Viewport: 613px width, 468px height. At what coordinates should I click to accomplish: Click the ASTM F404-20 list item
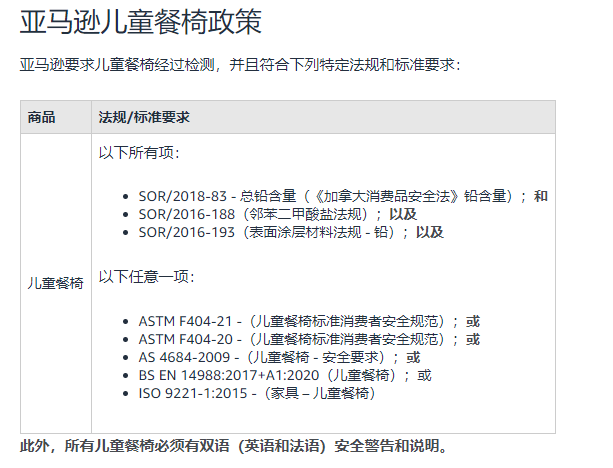309,339
